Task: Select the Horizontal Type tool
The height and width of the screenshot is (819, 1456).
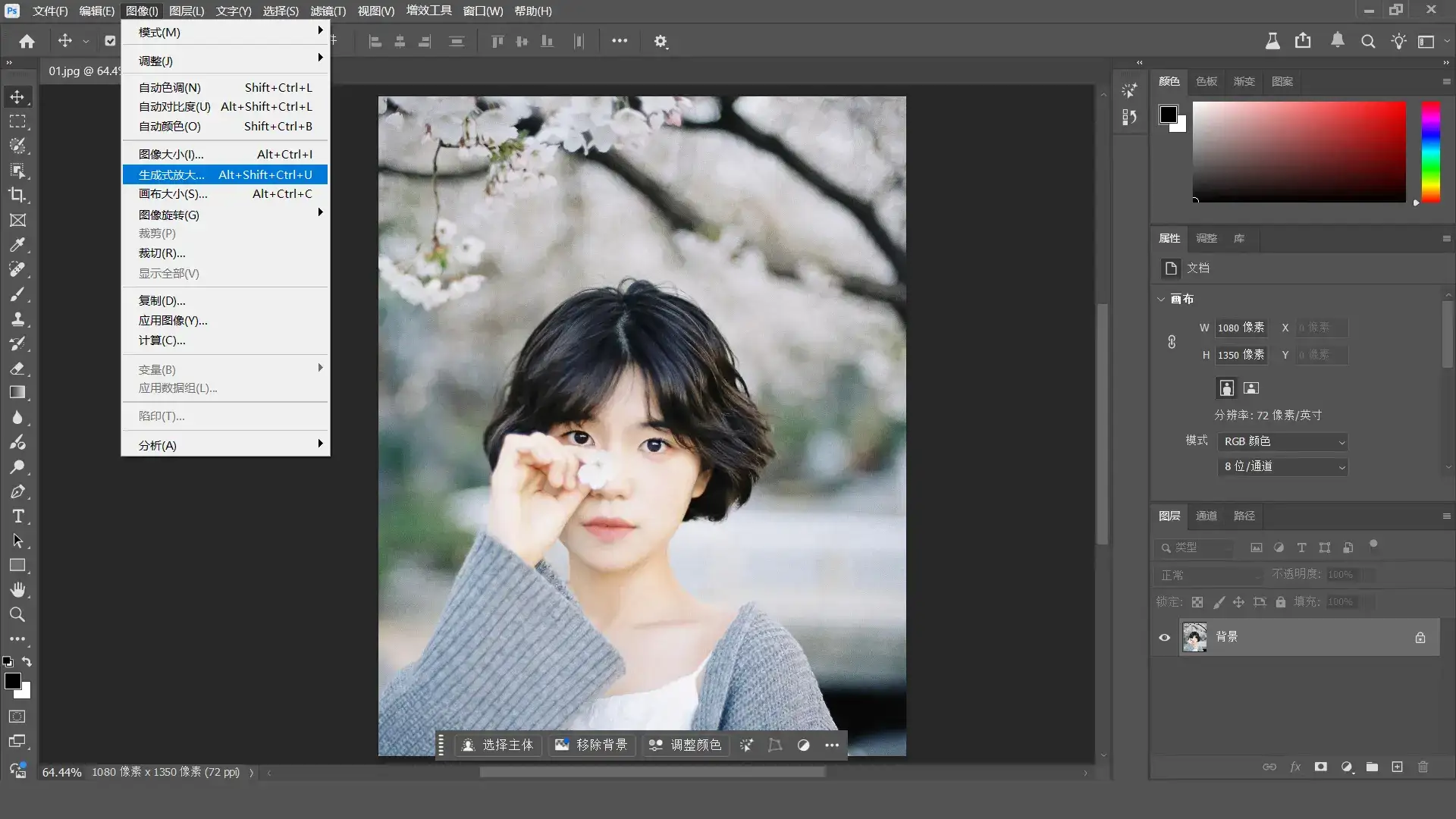Action: [x=17, y=516]
